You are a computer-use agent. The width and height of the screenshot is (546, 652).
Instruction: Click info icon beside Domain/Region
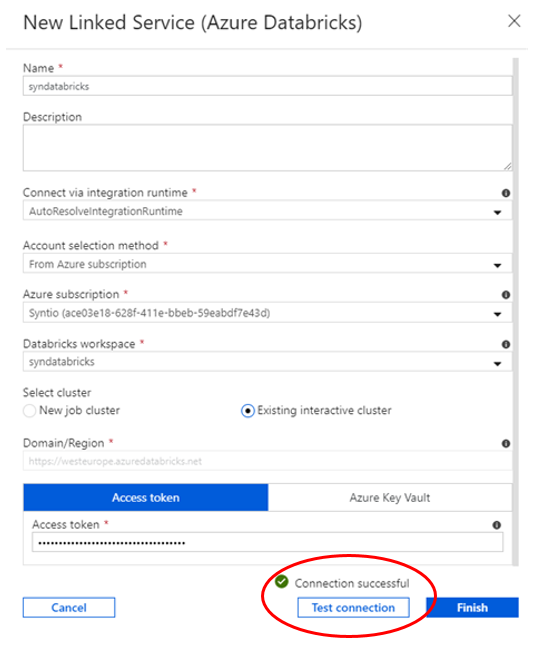click(506, 444)
